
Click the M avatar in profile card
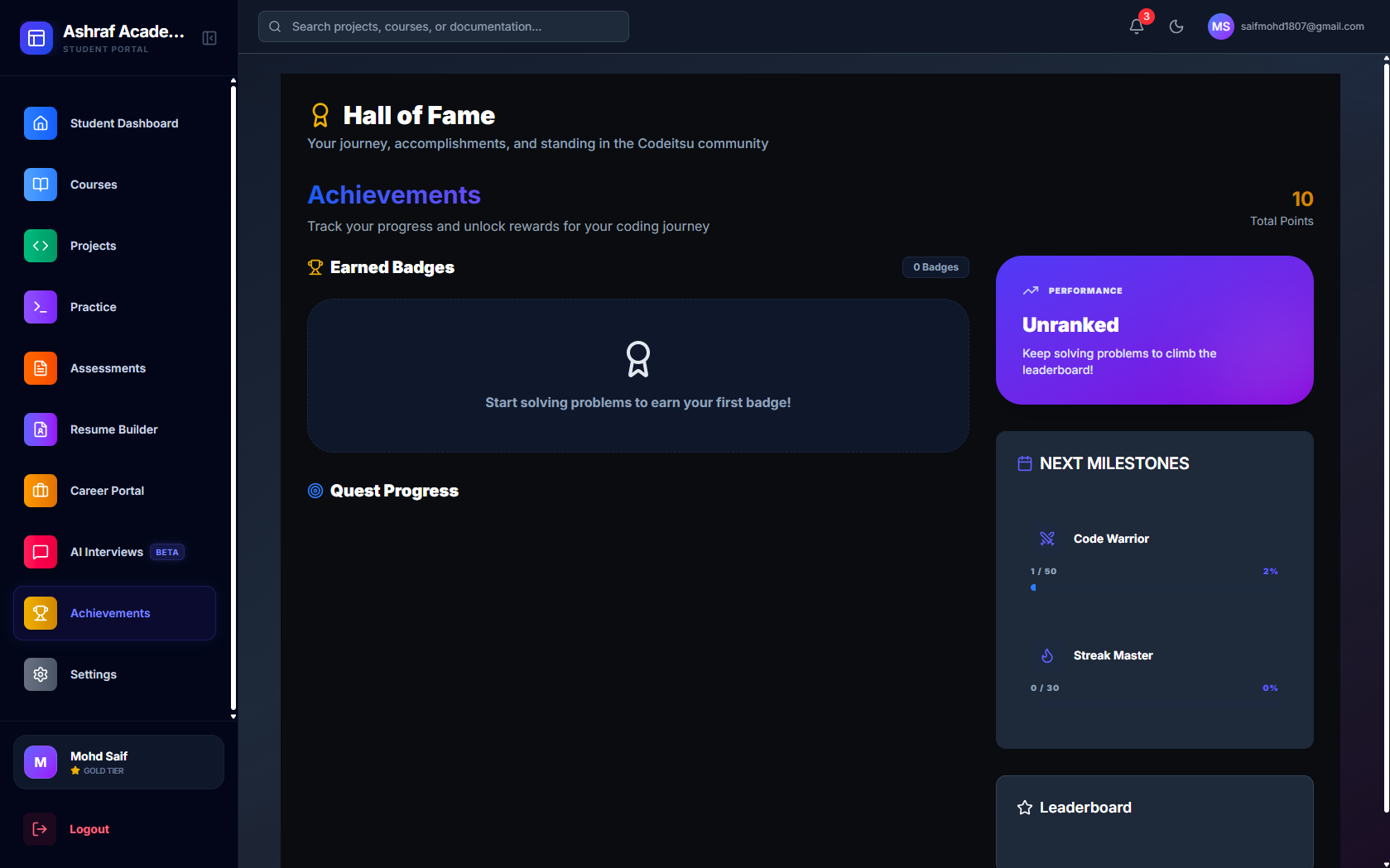pos(41,762)
